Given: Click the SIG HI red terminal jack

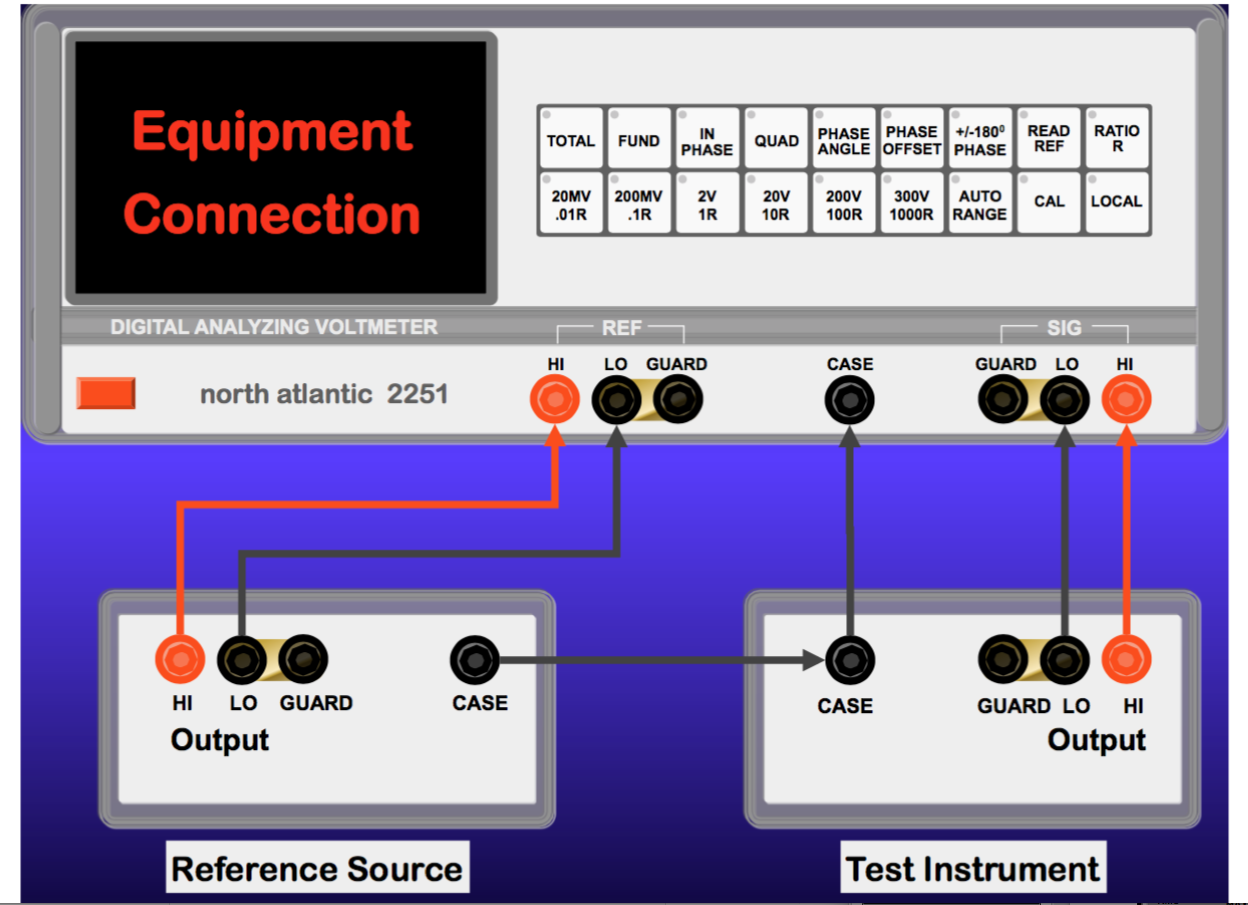Looking at the screenshot, I should tap(1126, 401).
